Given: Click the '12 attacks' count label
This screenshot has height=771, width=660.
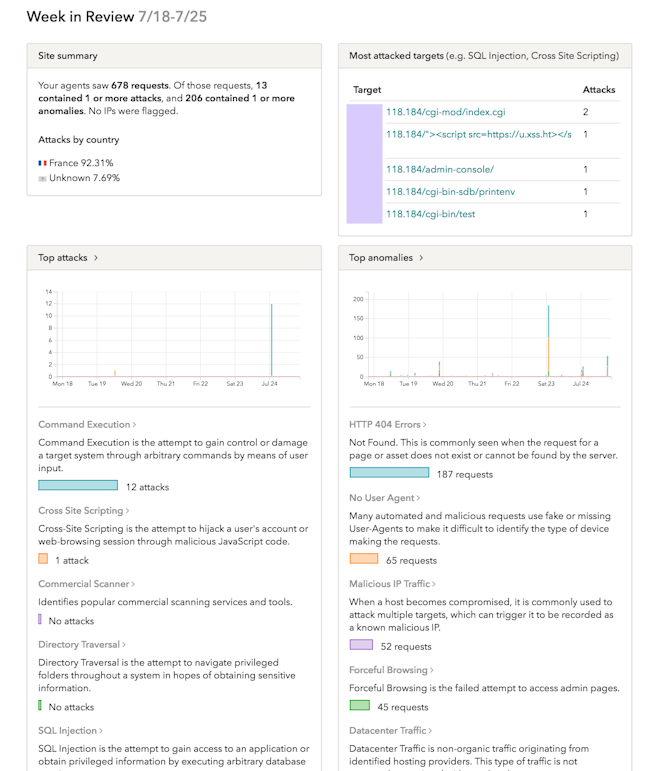Looking at the screenshot, I should (x=148, y=487).
